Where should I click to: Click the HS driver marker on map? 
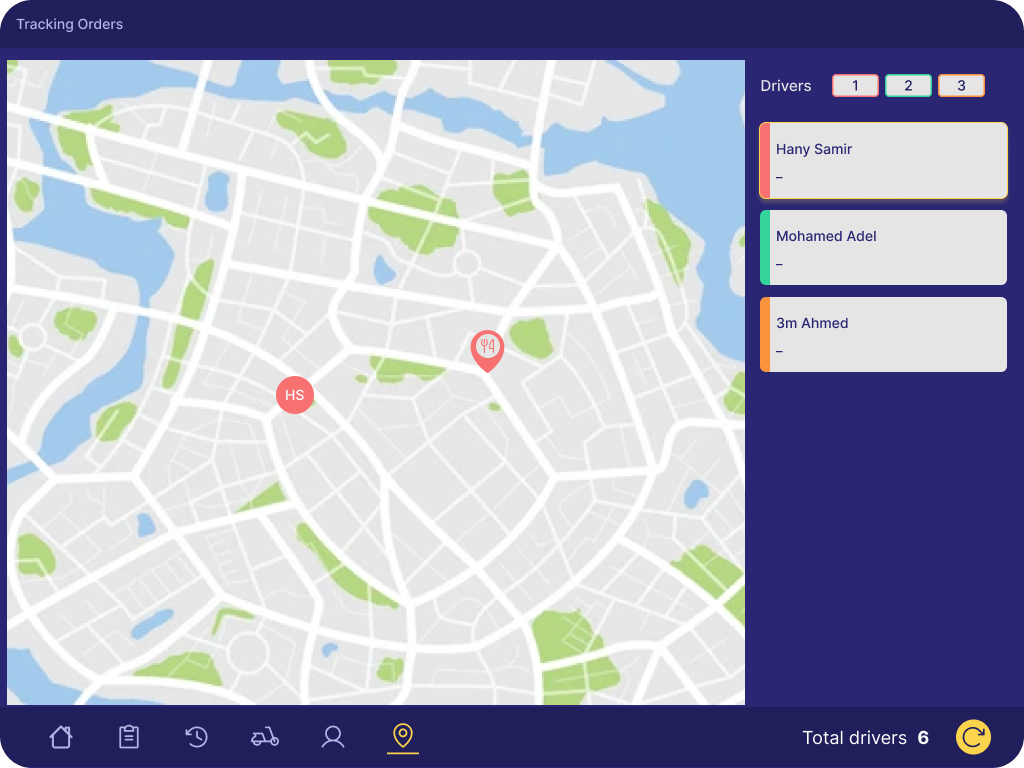click(x=295, y=395)
